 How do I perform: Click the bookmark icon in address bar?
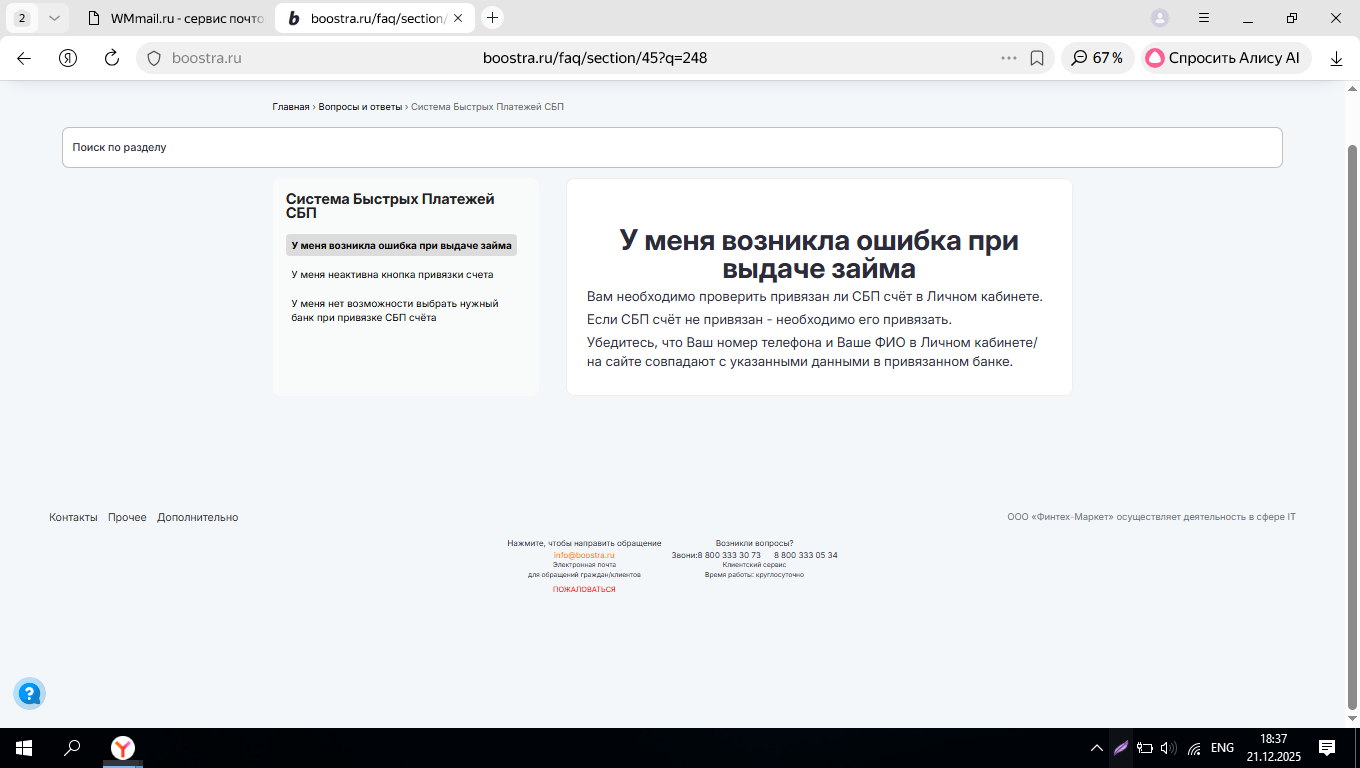(x=1037, y=58)
